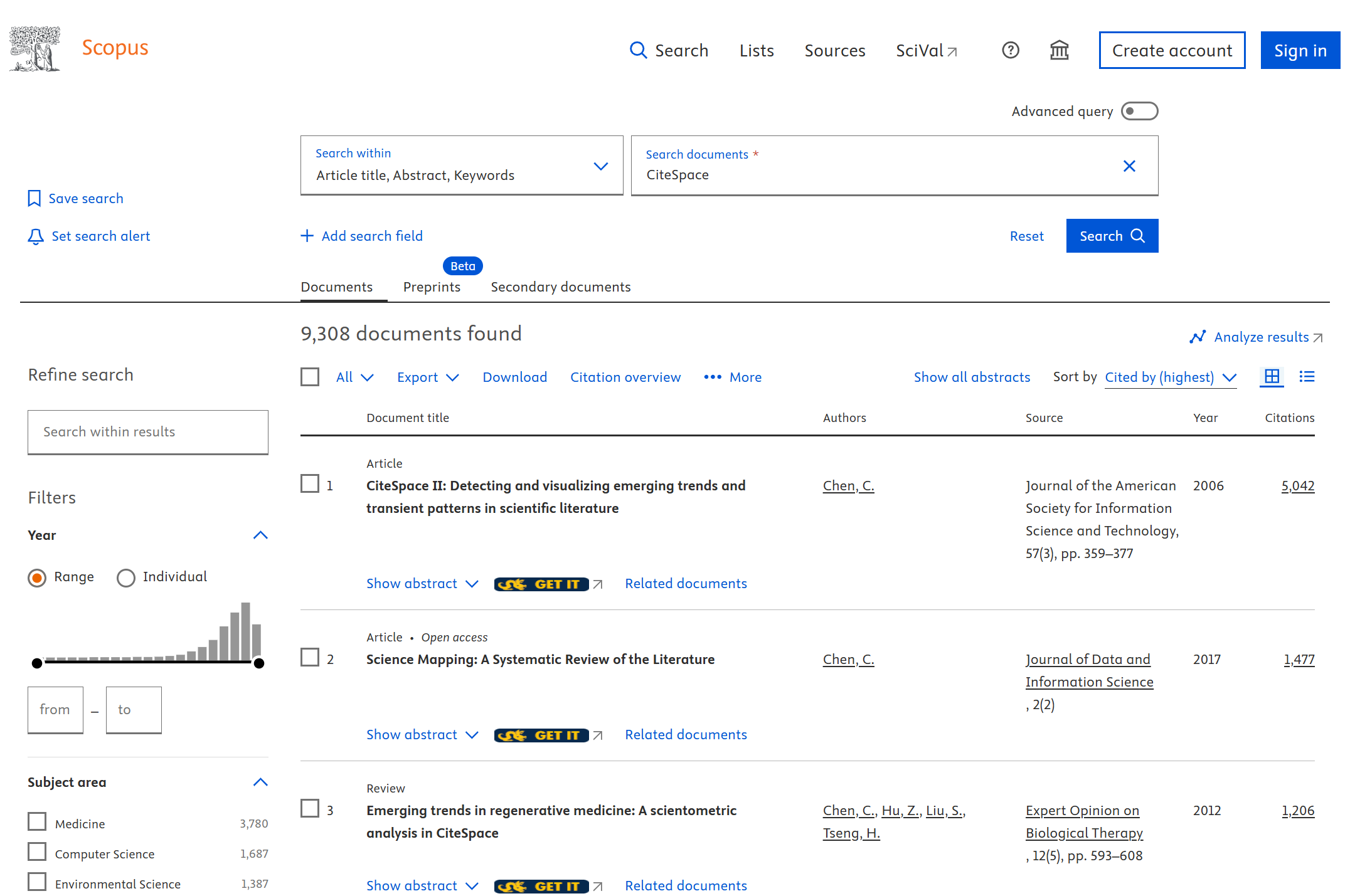This screenshot has width=1355, height=896.
Task: Switch to list view layout icon
Action: coord(1307,377)
